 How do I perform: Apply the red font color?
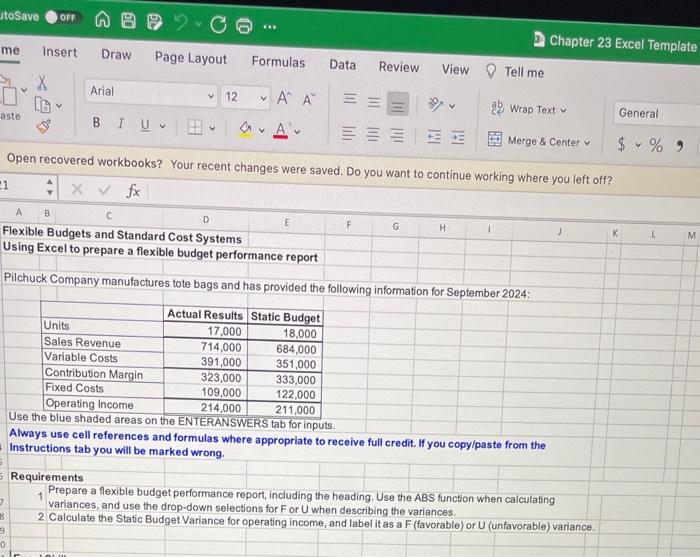(280, 131)
